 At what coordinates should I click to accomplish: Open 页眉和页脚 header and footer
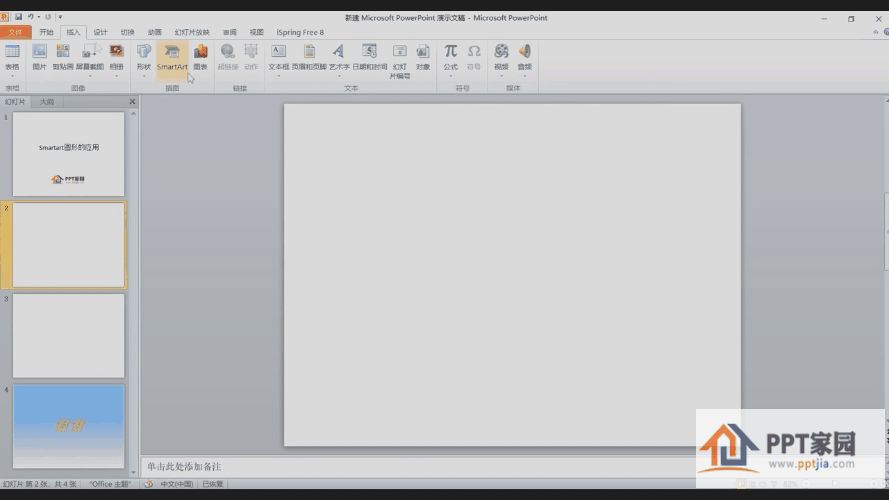pyautogui.click(x=309, y=57)
